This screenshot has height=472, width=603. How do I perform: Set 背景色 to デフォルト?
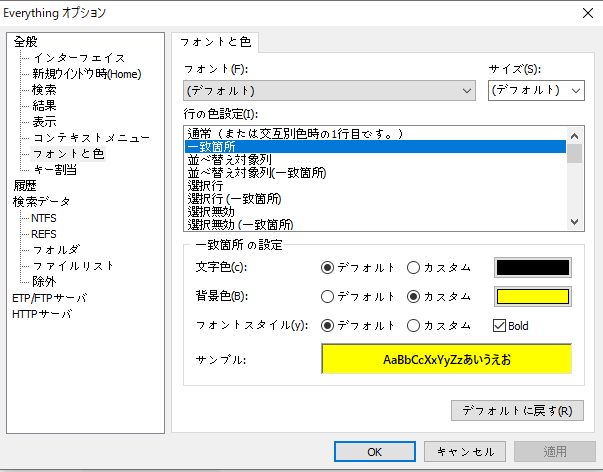click(358, 297)
